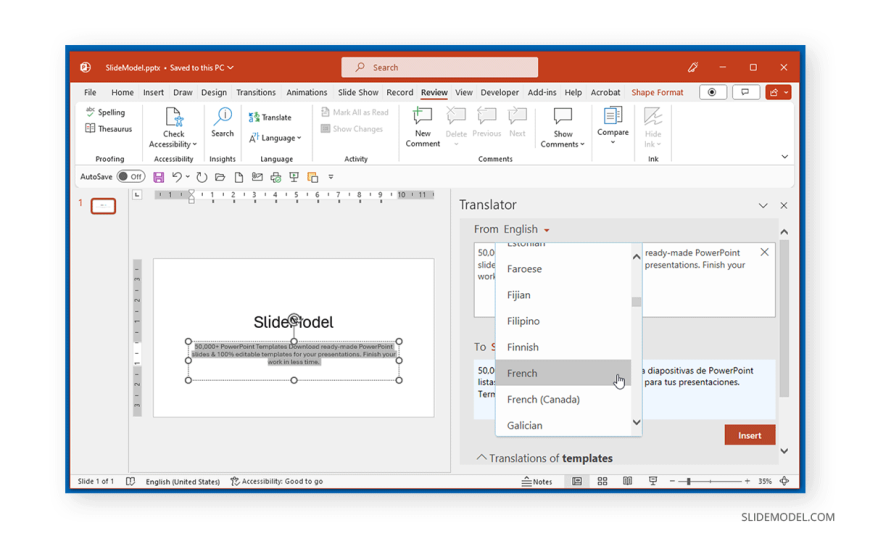Click the Undo arrow icon
Viewport: 870px width, 539px height.
click(176, 177)
